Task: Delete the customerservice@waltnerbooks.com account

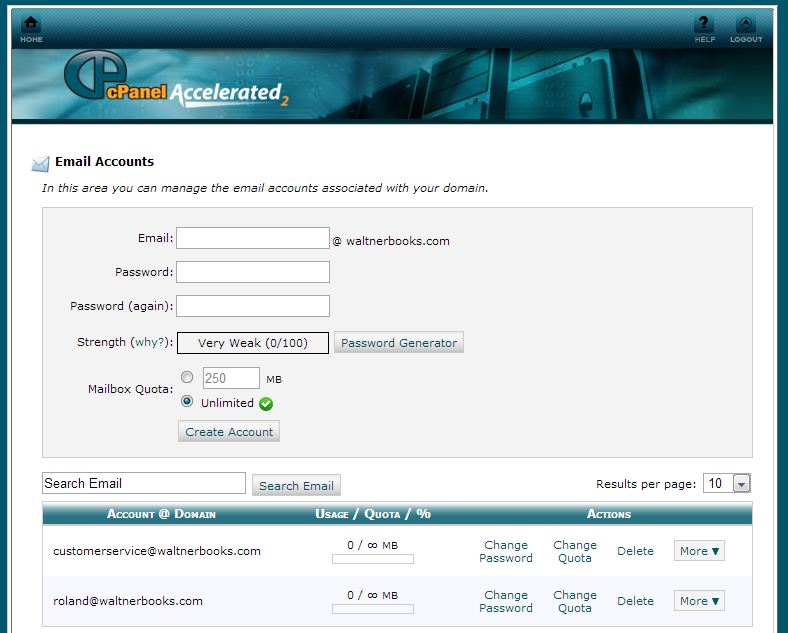Action: pyautogui.click(x=635, y=551)
